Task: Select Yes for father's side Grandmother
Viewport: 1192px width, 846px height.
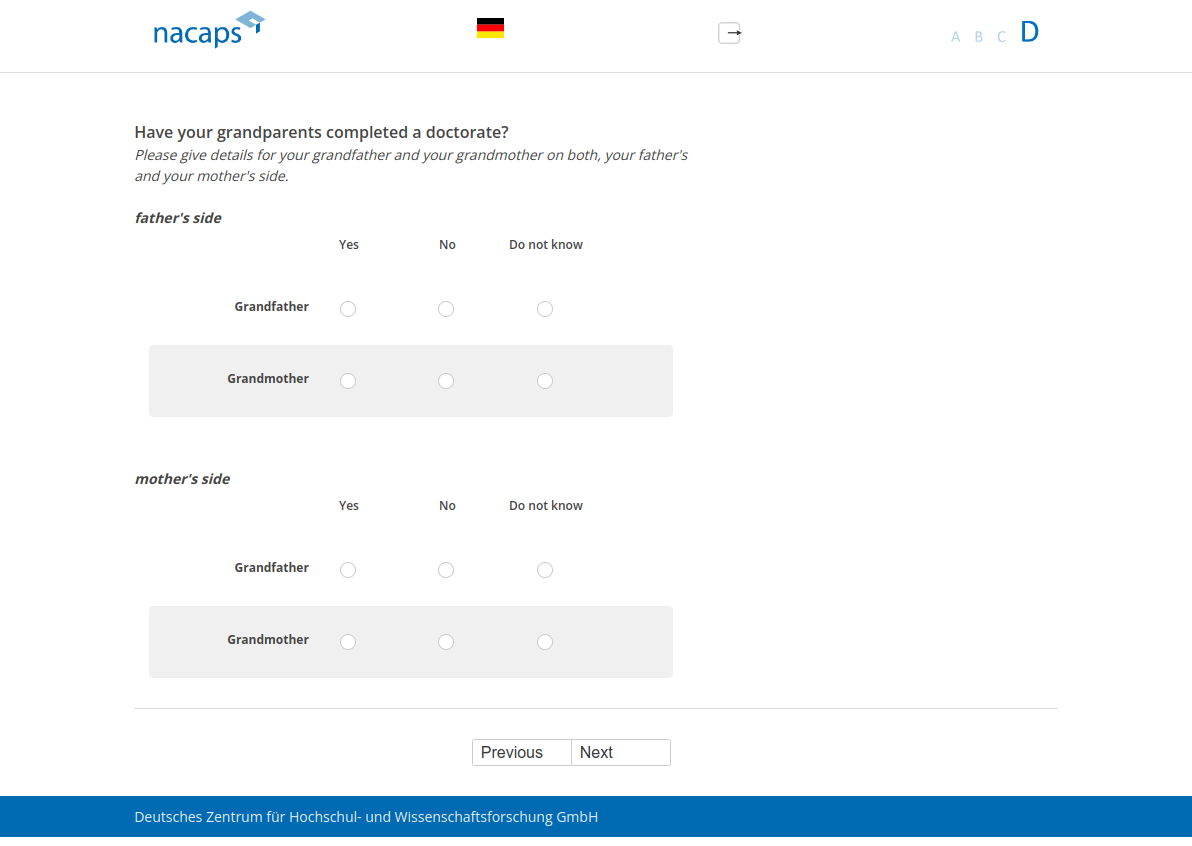Action: pyautogui.click(x=348, y=381)
